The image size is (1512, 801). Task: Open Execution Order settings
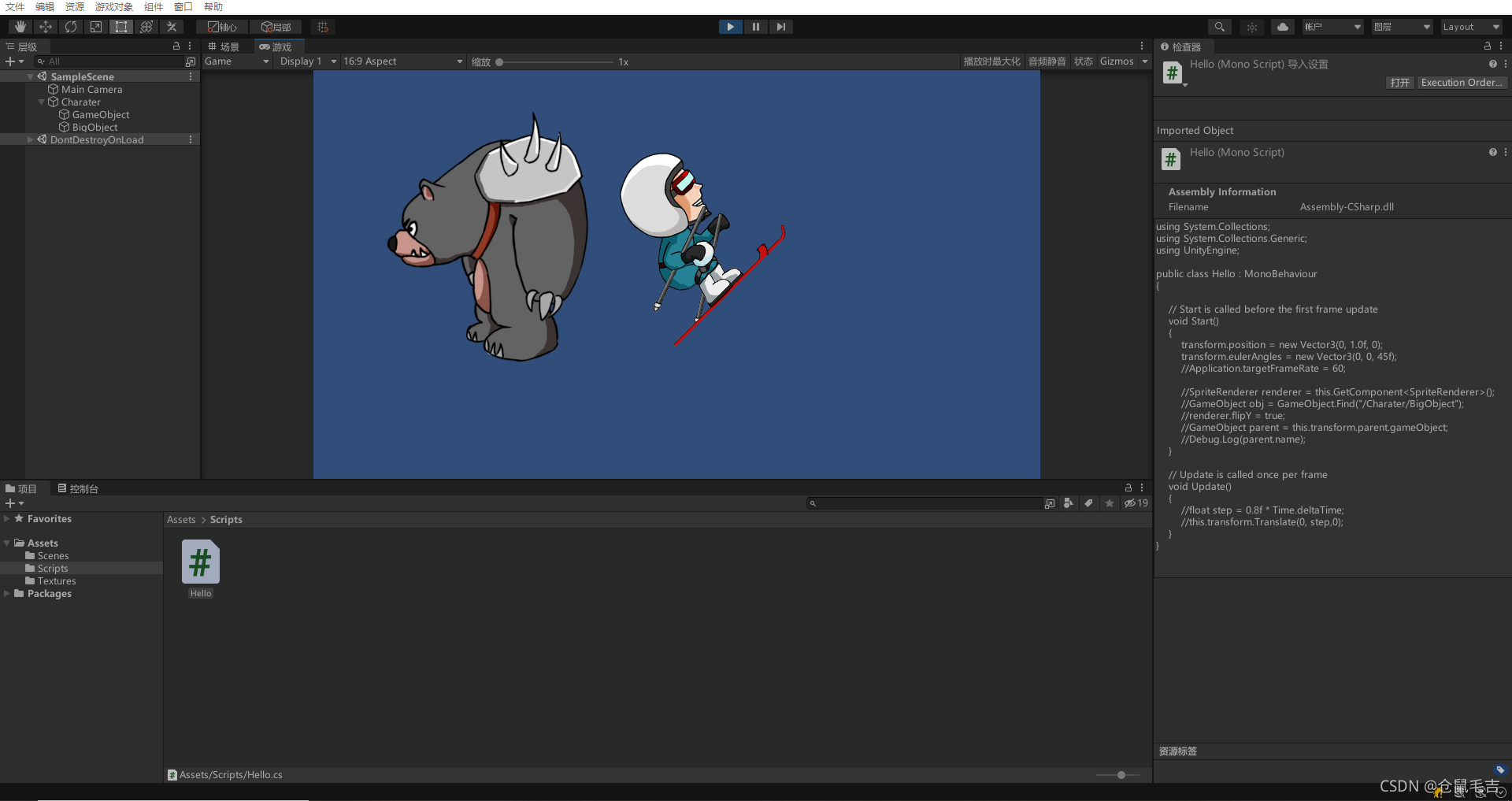click(x=1462, y=83)
